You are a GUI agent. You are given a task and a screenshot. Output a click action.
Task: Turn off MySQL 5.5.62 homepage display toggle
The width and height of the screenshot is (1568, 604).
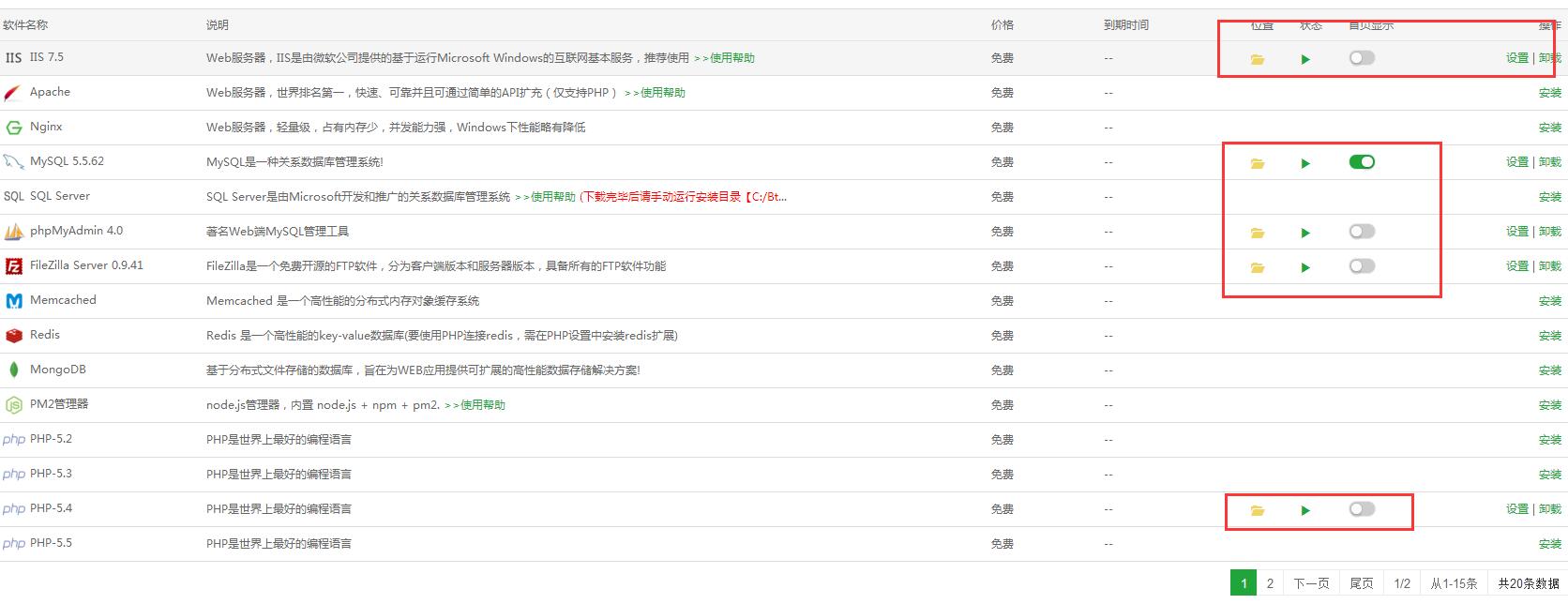coord(1362,162)
